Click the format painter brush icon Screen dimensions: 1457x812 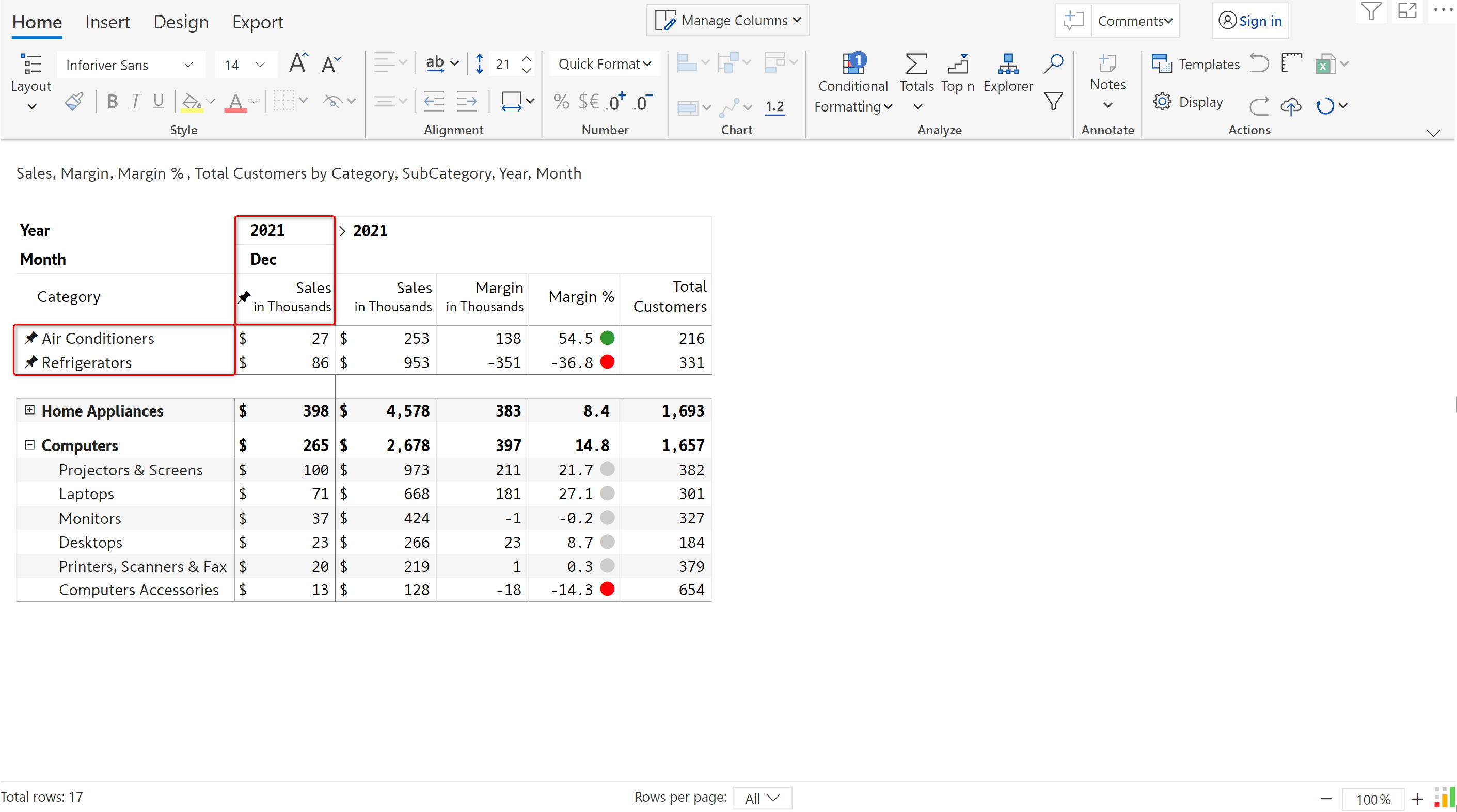coord(74,102)
